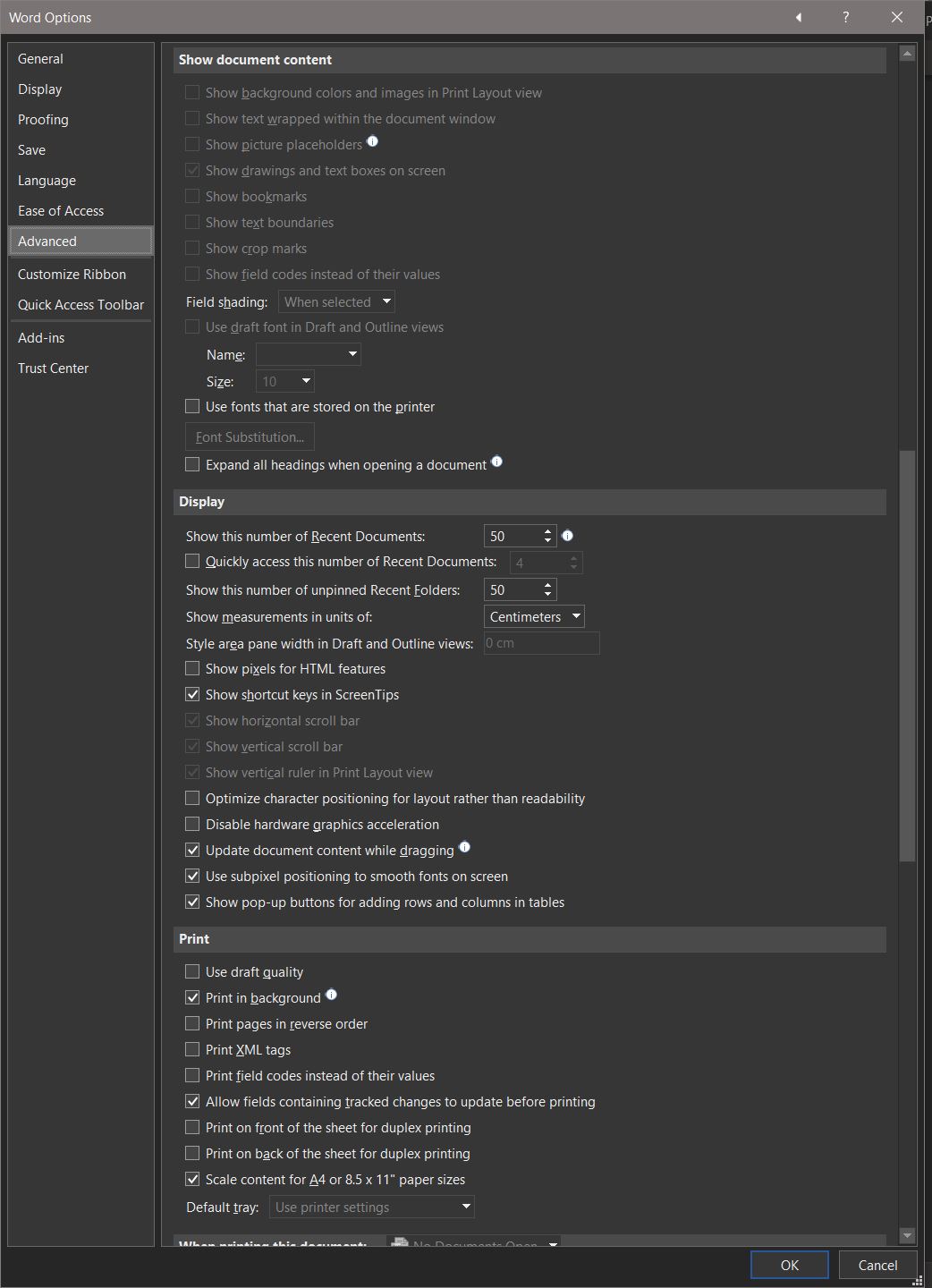Enable Use fonts stored on the printer
Viewport: 932px width, 1288px height.
tap(192, 406)
